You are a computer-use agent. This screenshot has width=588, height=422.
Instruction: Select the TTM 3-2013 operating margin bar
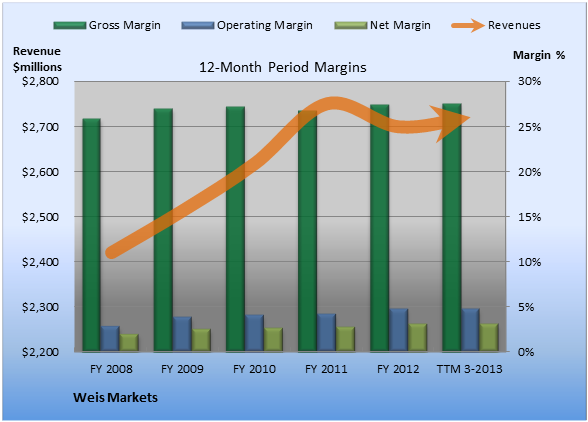pyautogui.click(x=470, y=330)
